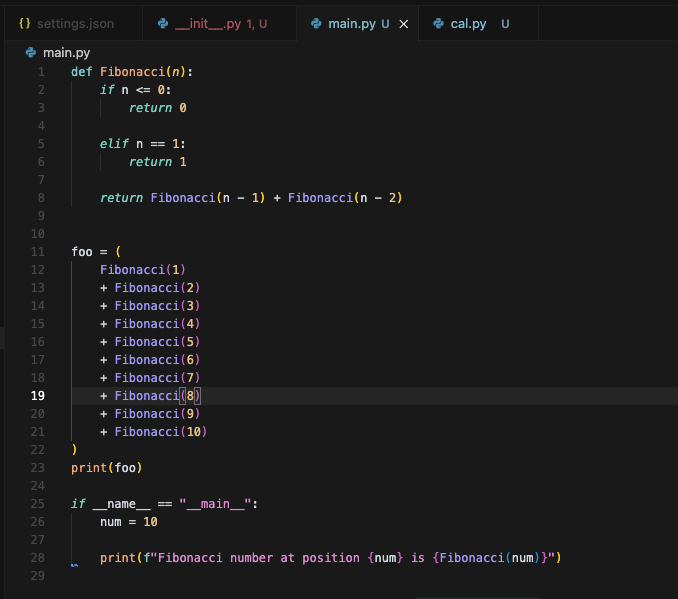This screenshot has height=599, width=678.
Task: Click the Python icon on cal.py tab
Action: coord(438,23)
